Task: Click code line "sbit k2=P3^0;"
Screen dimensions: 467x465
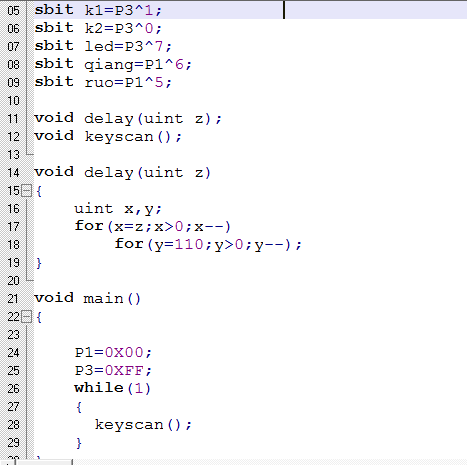Action: click(x=98, y=28)
